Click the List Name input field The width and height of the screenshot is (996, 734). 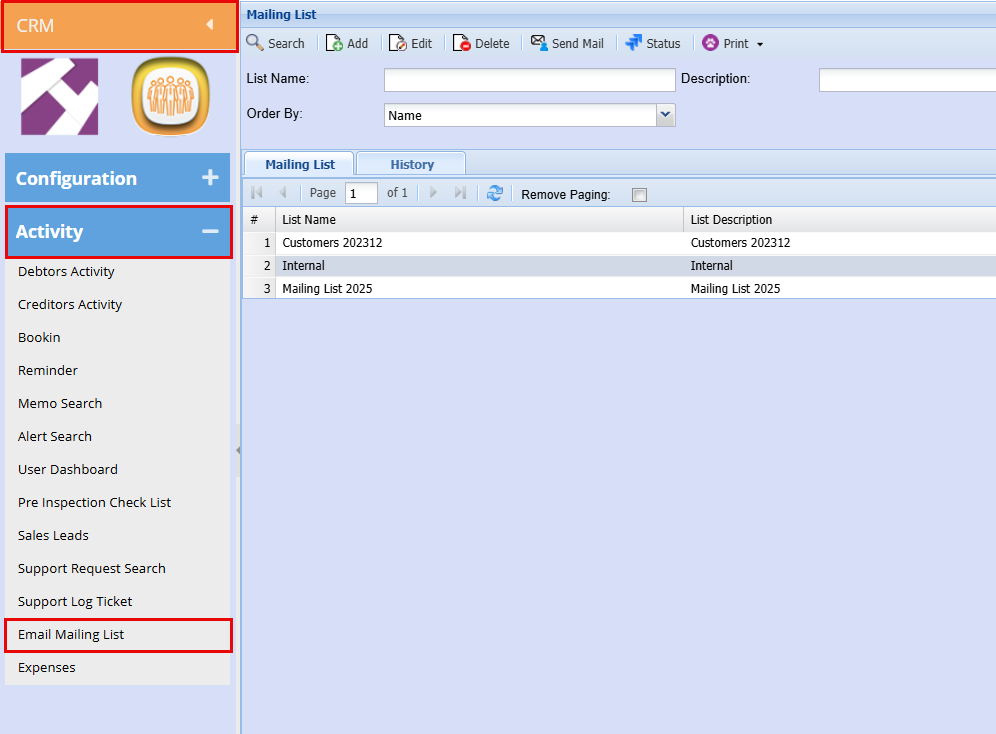pyautogui.click(x=529, y=80)
